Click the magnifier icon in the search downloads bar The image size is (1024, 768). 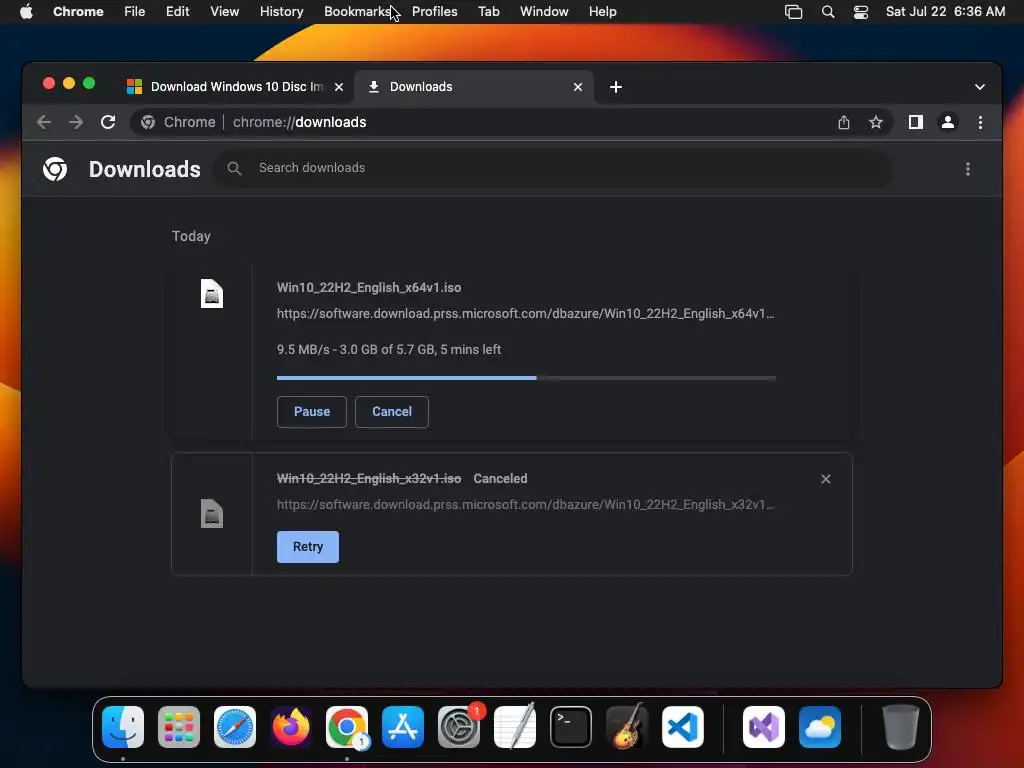pyautogui.click(x=234, y=168)
